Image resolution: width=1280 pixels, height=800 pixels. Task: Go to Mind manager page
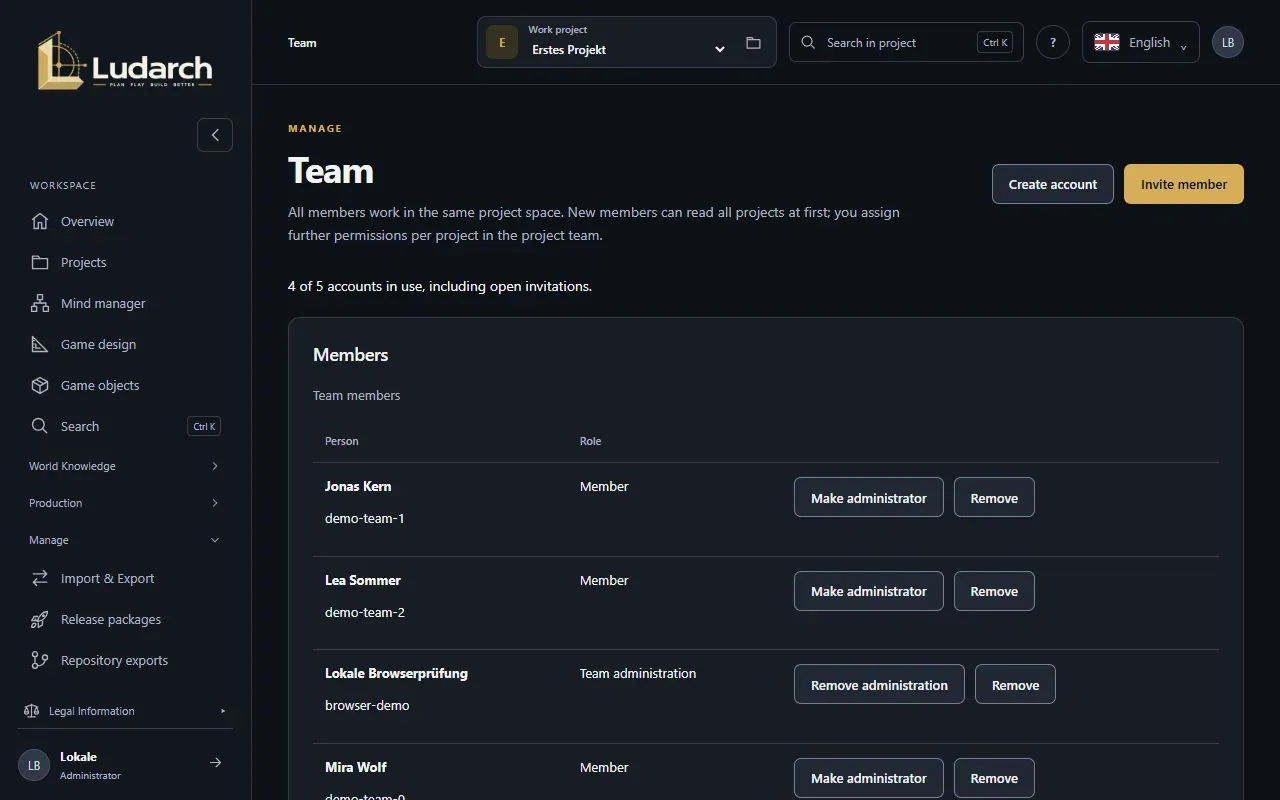click(x=125, y=303)
